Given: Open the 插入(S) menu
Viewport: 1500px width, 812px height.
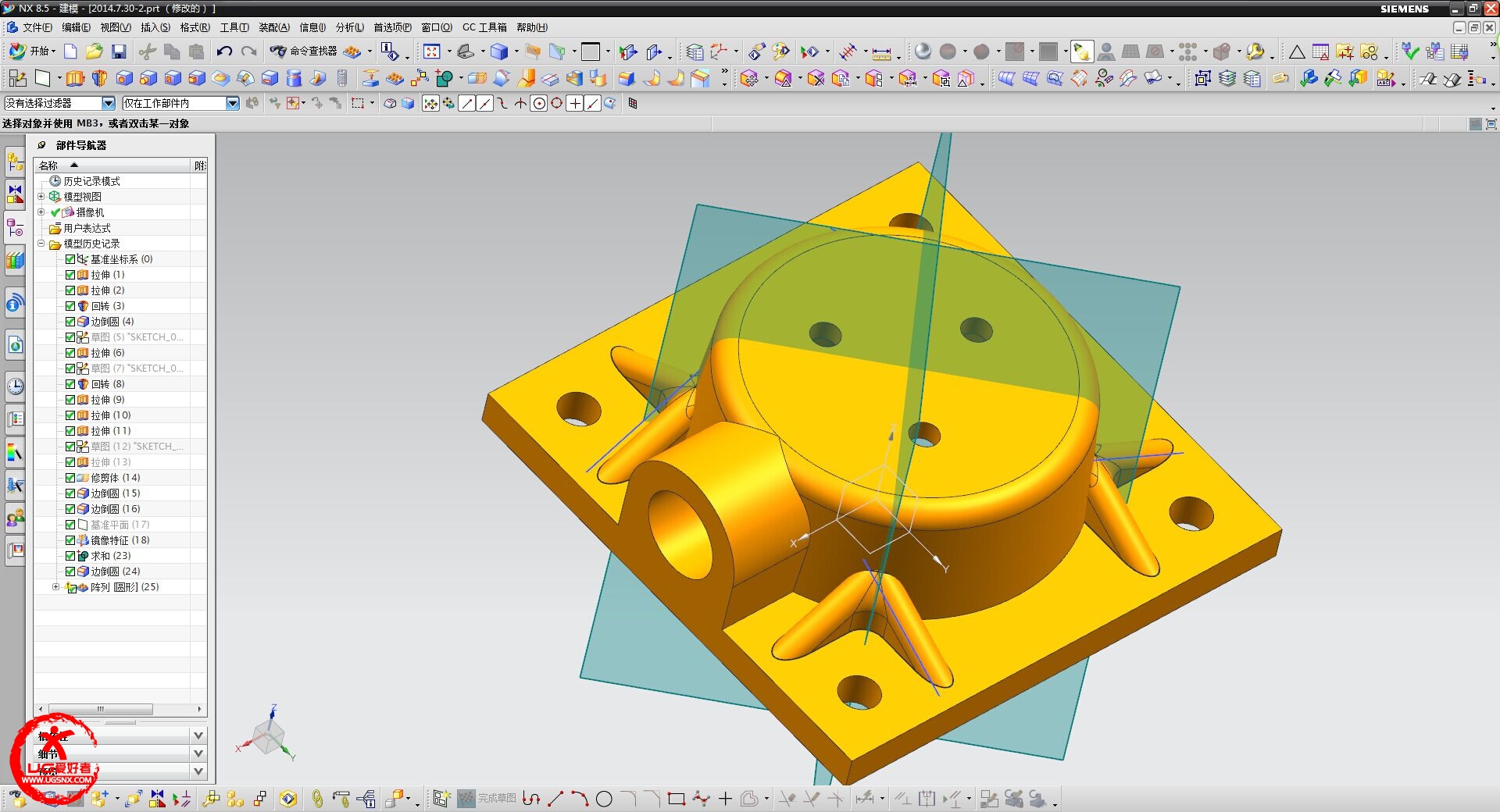Looking at the screenshot, I should coord(155,27).
